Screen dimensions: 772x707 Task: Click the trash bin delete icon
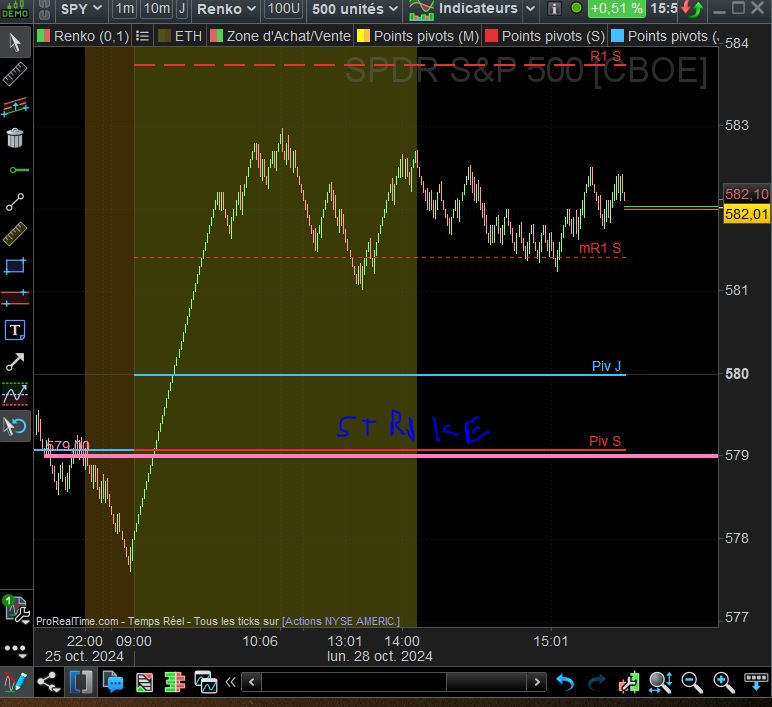pos(15,138)
